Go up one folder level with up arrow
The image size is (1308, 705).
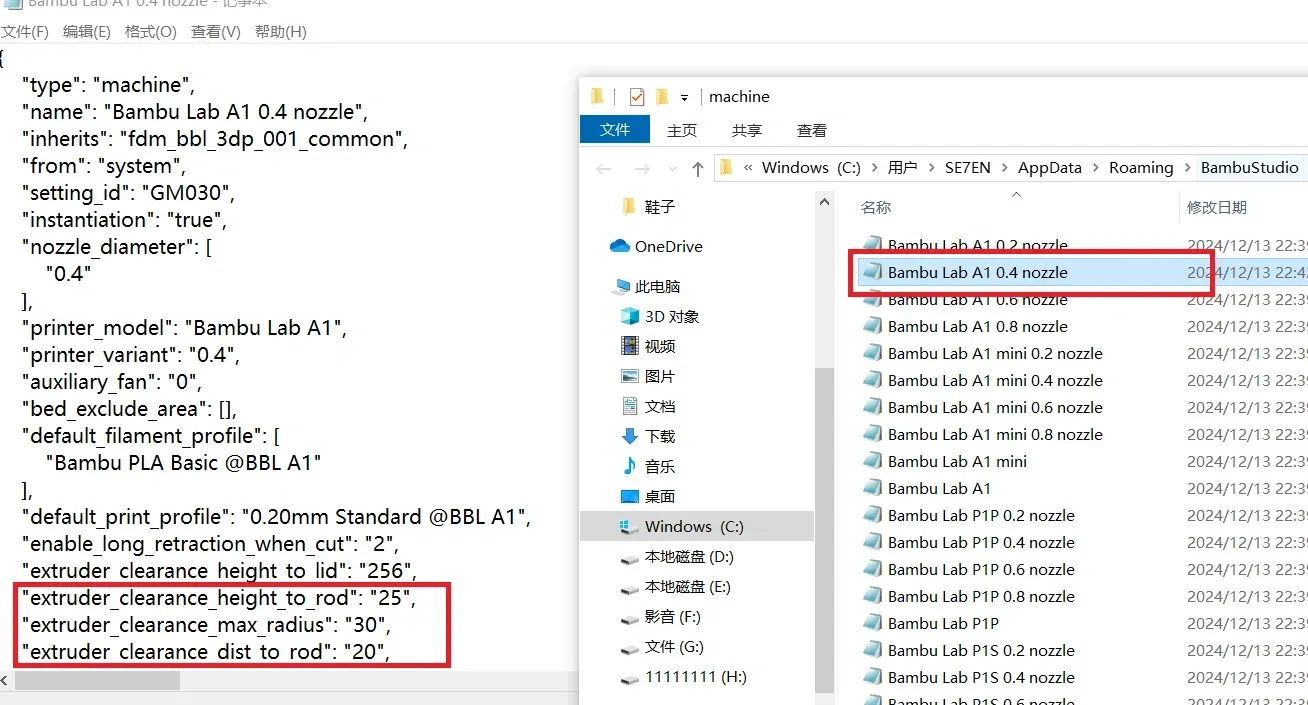(x=698, y=168)
